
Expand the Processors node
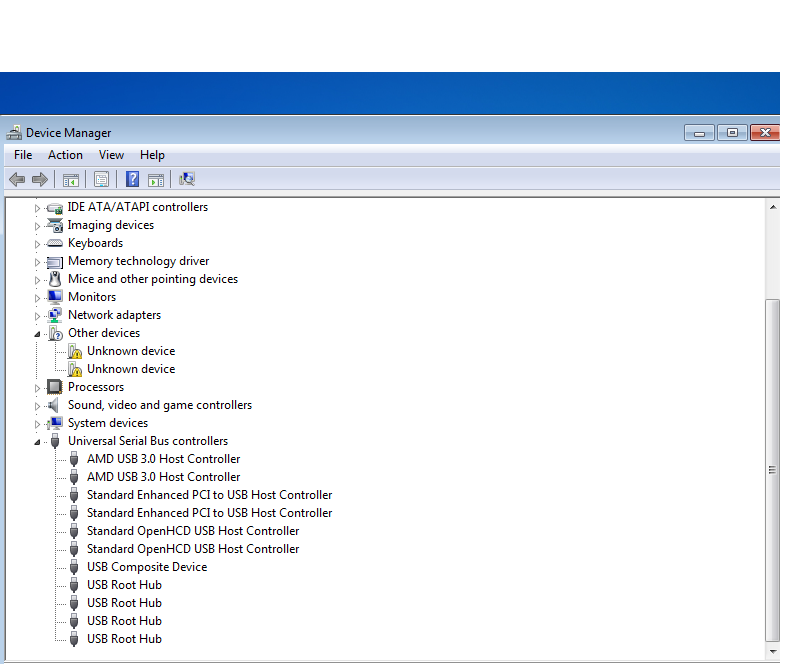pos(37,388)
